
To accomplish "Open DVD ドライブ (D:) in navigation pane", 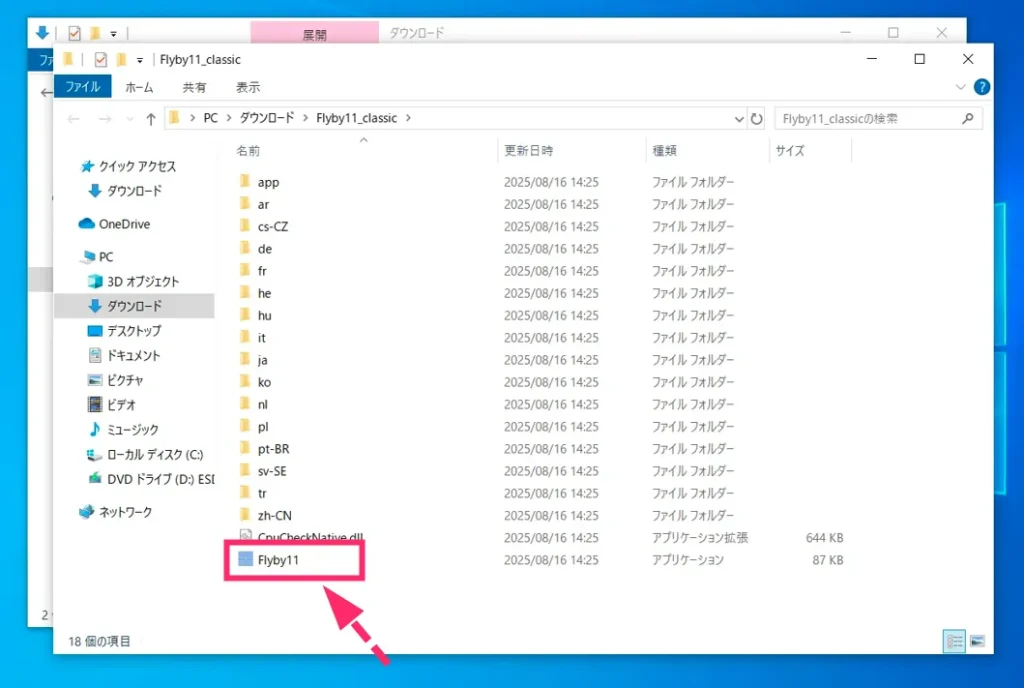I will (x=151, y=479).
